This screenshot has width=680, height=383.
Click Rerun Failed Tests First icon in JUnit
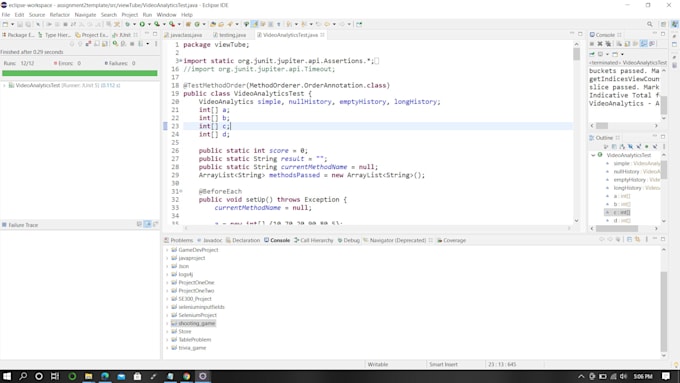[x=123, y=44]
